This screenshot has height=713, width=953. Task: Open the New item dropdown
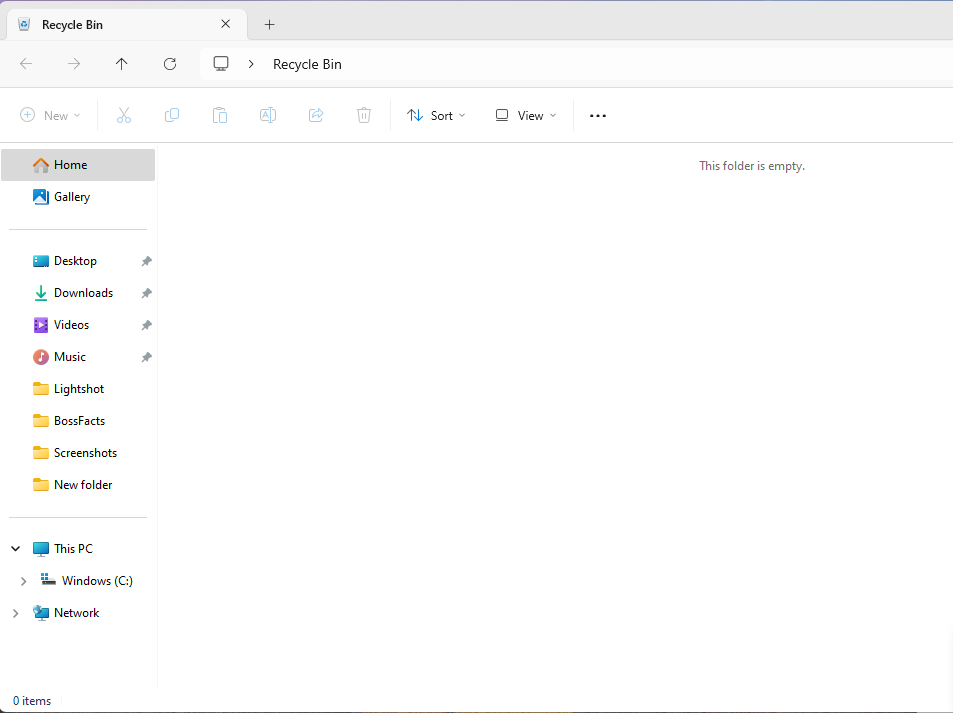pyautogui.click(x=50, y=116)
